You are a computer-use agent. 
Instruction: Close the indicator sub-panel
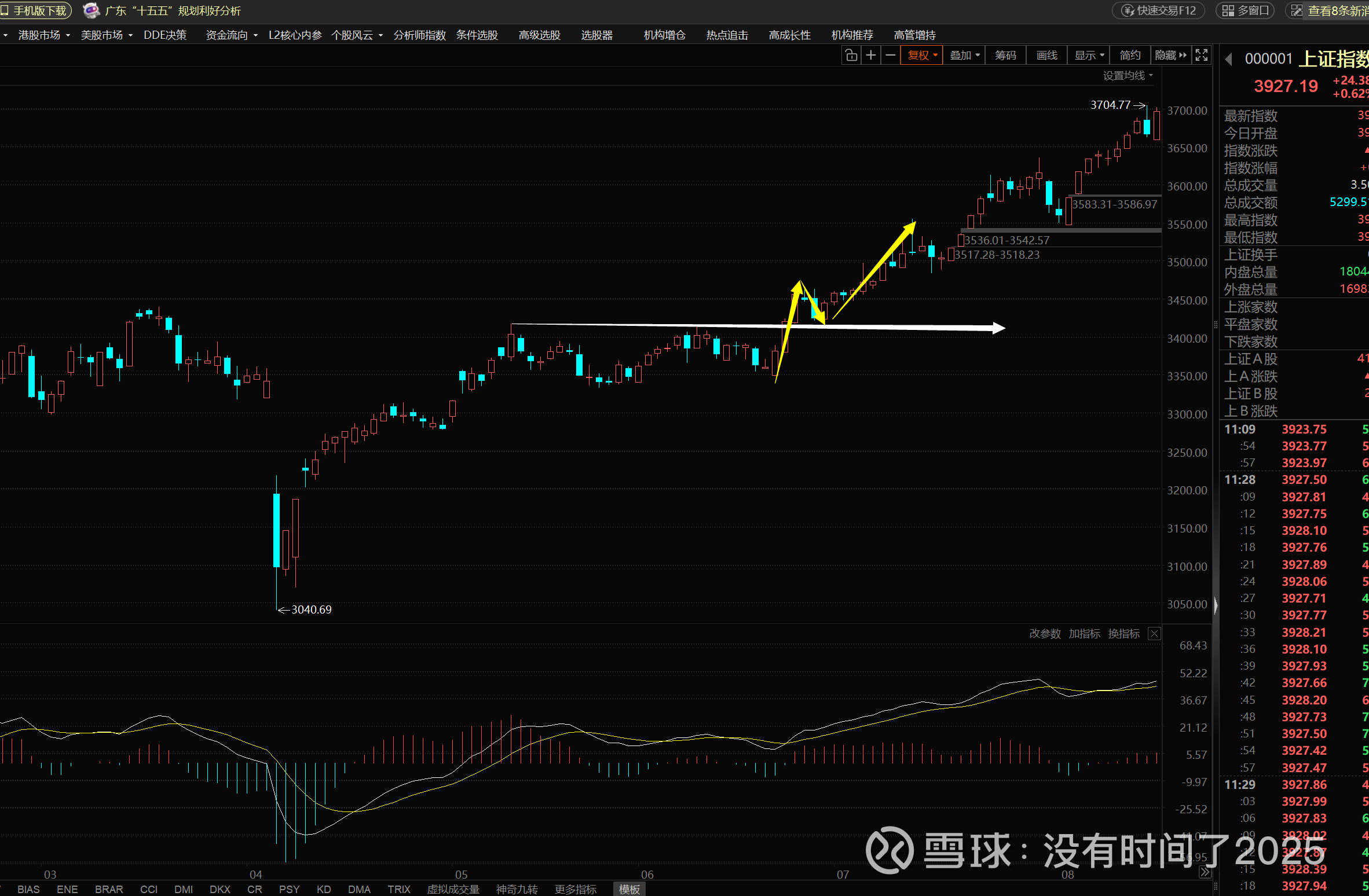click(1154, 634)
